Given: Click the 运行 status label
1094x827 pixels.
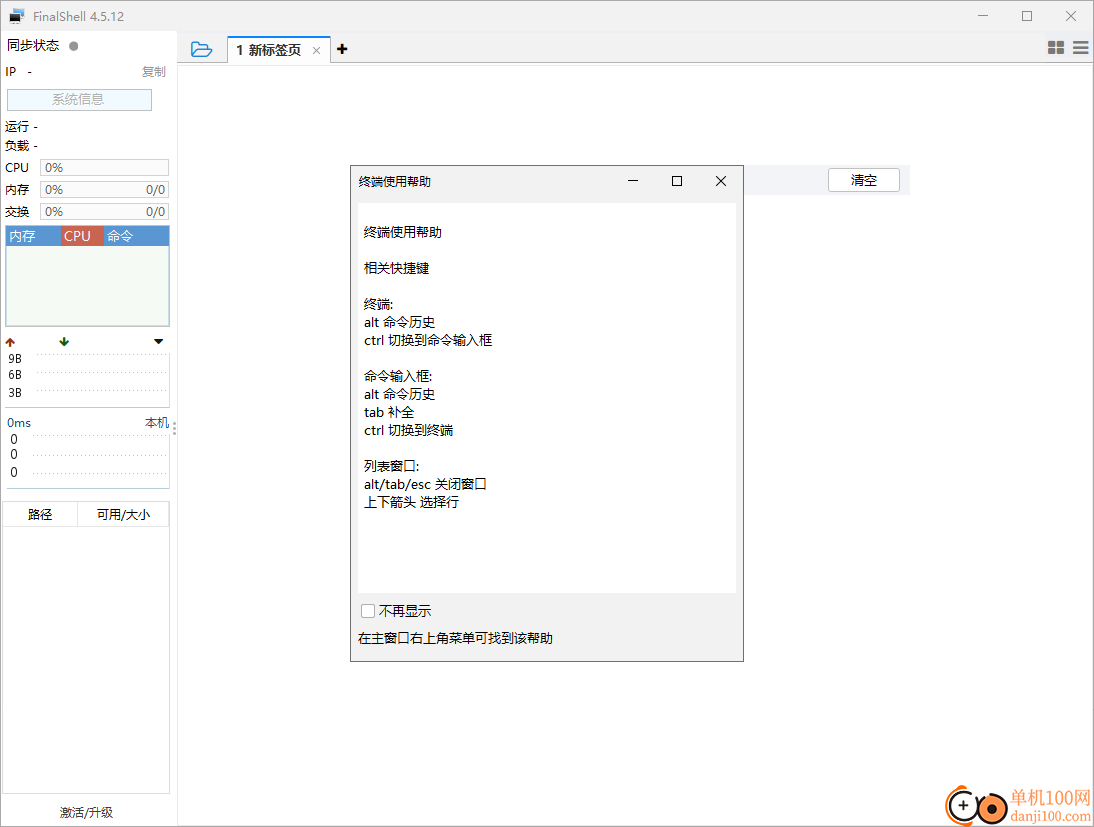Looking at the screenshot, I should 17,126.
